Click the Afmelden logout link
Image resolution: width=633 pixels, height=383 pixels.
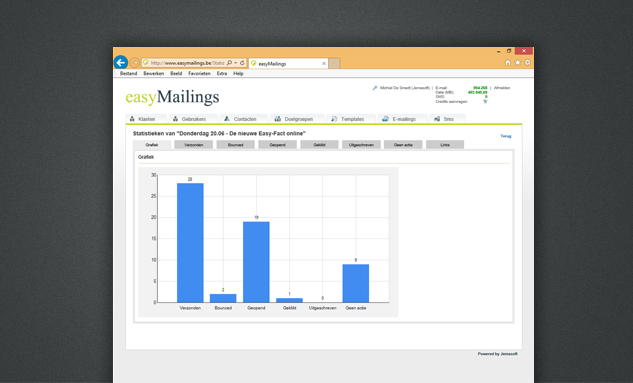pyautogui.click(x=502, y=88)
